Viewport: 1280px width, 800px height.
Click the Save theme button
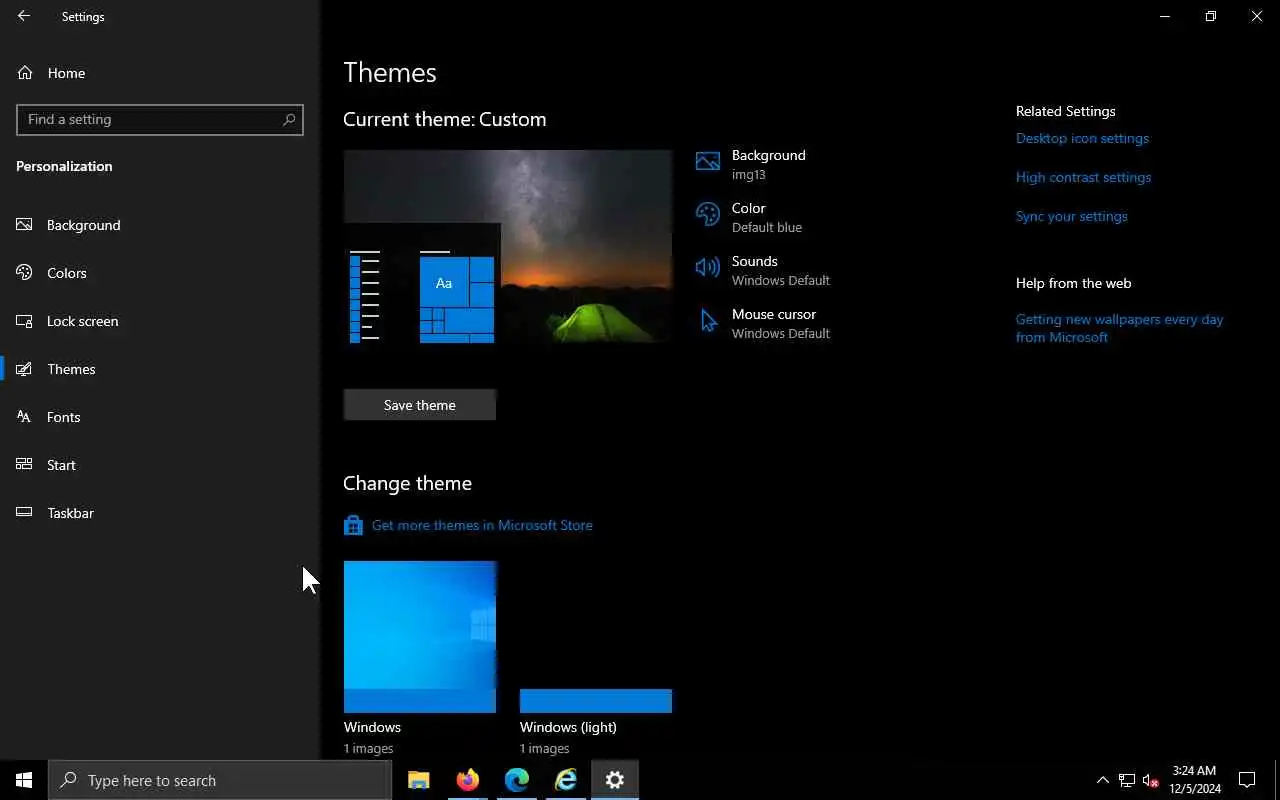420,405
